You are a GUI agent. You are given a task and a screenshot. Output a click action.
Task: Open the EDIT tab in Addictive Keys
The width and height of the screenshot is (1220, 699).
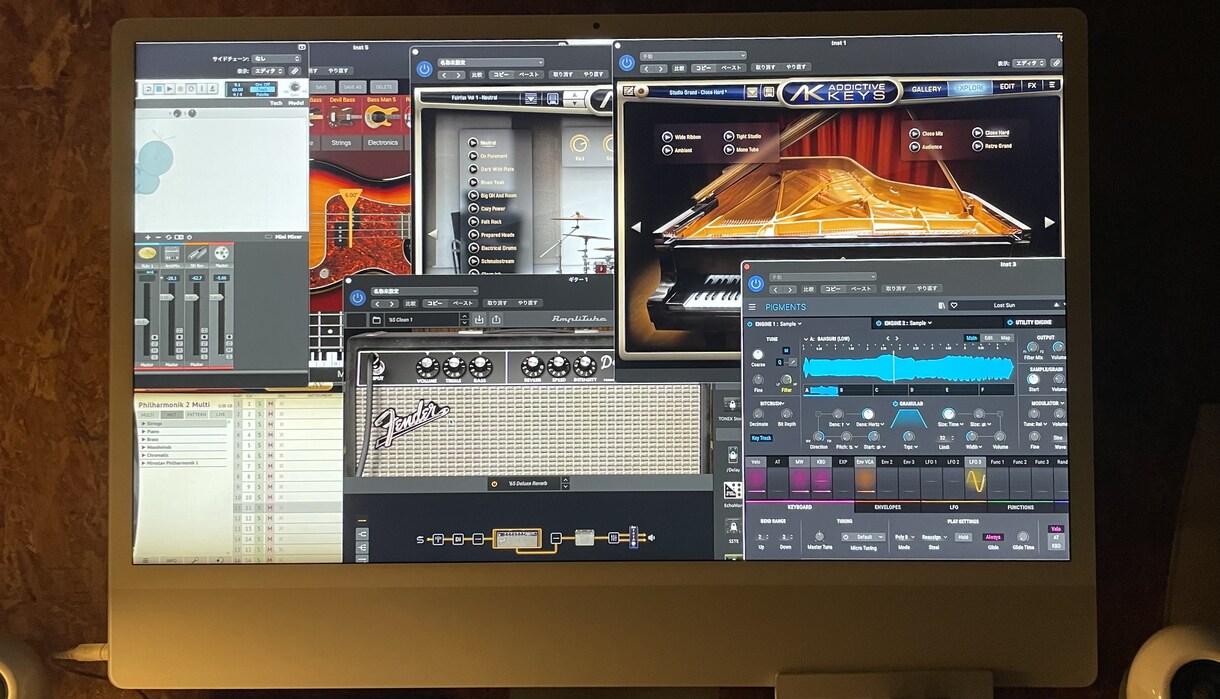[x=1007, y=87]
